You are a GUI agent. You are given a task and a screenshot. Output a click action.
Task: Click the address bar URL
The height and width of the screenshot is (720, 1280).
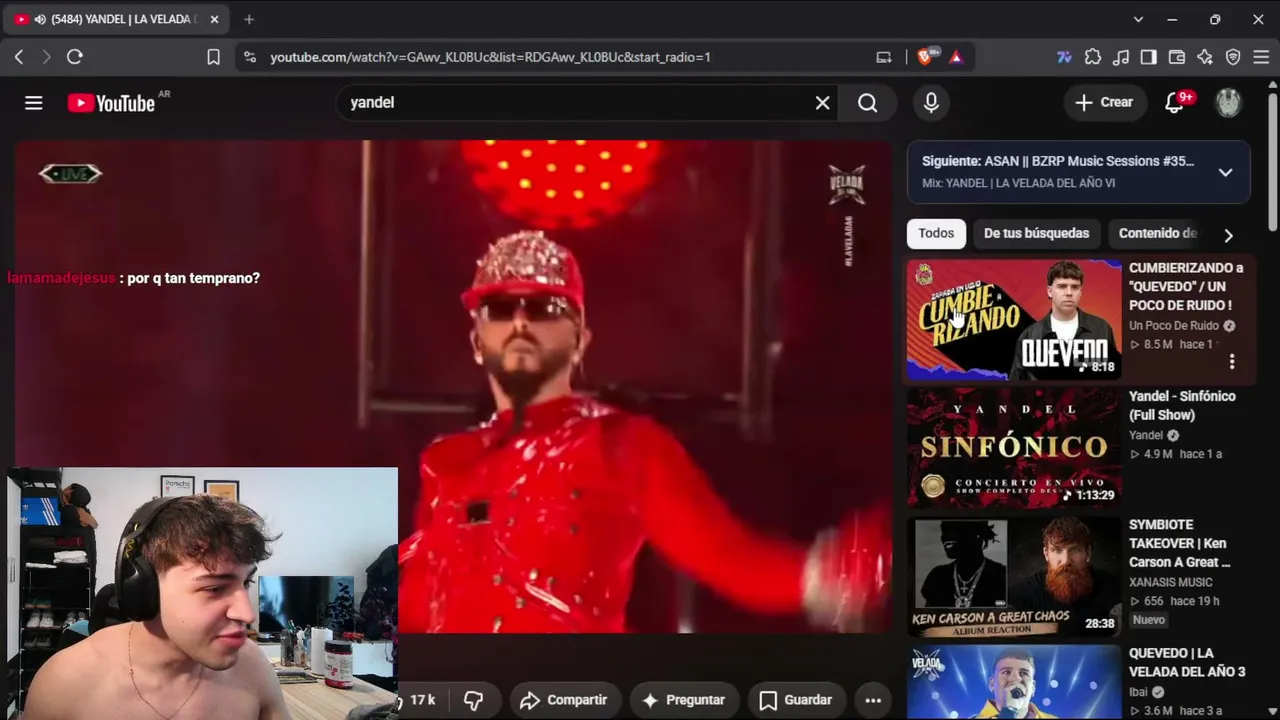click(490, 57)
